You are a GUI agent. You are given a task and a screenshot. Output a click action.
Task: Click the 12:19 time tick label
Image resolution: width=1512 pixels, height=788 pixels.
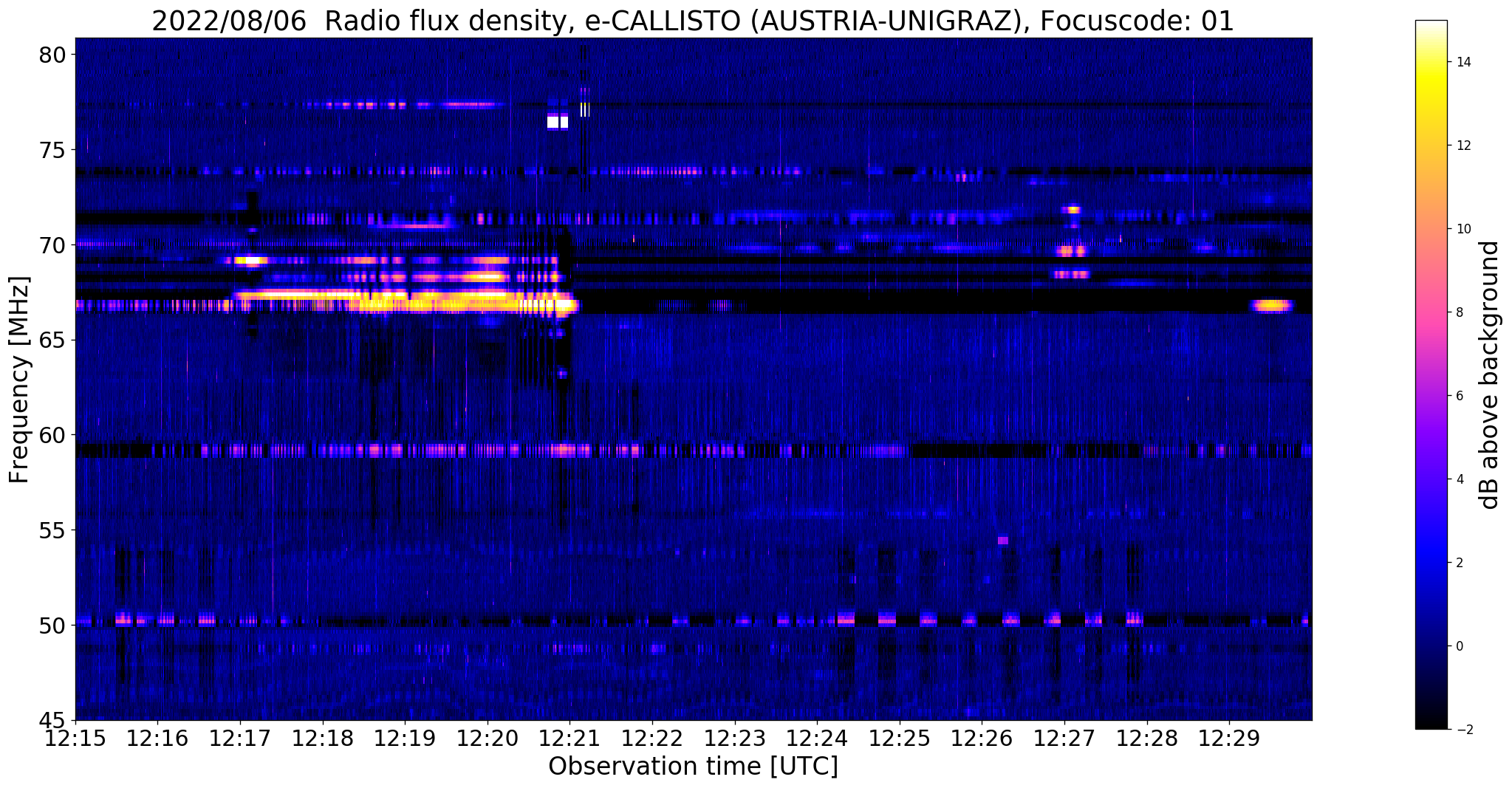(405, 739)
